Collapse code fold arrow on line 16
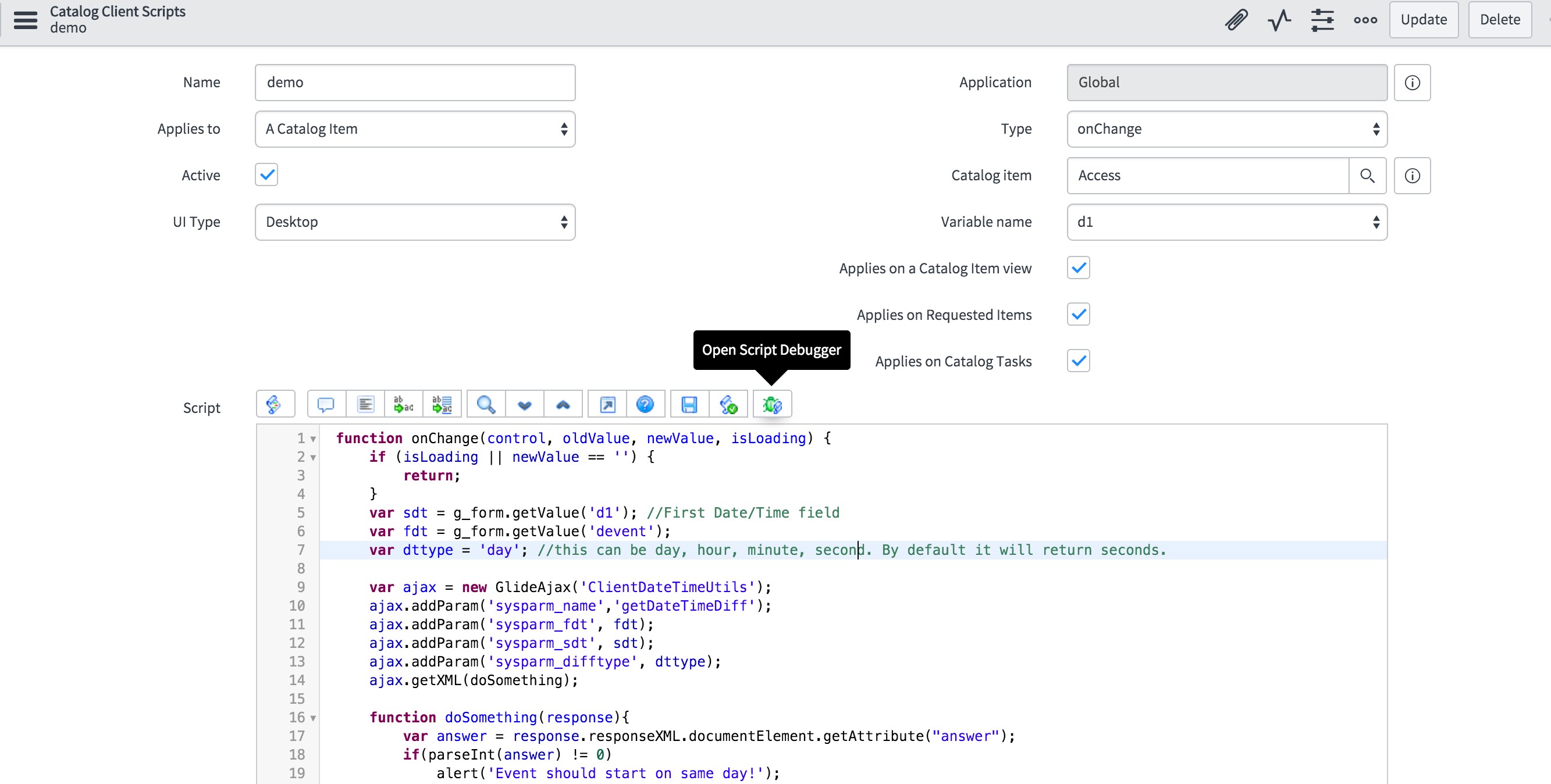This screenshot has height=784, width=1551. pyautogui.click(x=313, y=719)
